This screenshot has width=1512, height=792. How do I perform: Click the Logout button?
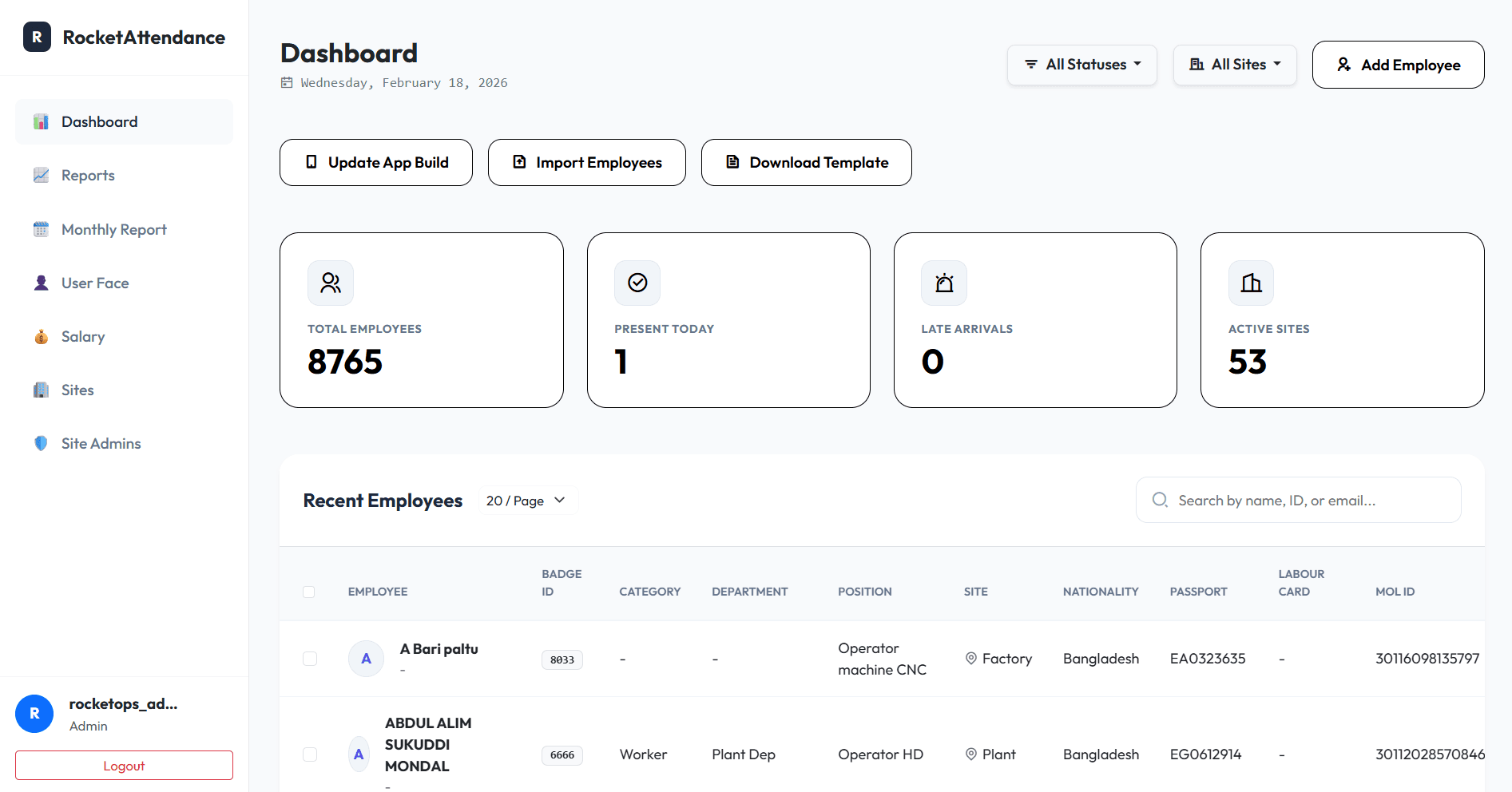pos(124,766)
